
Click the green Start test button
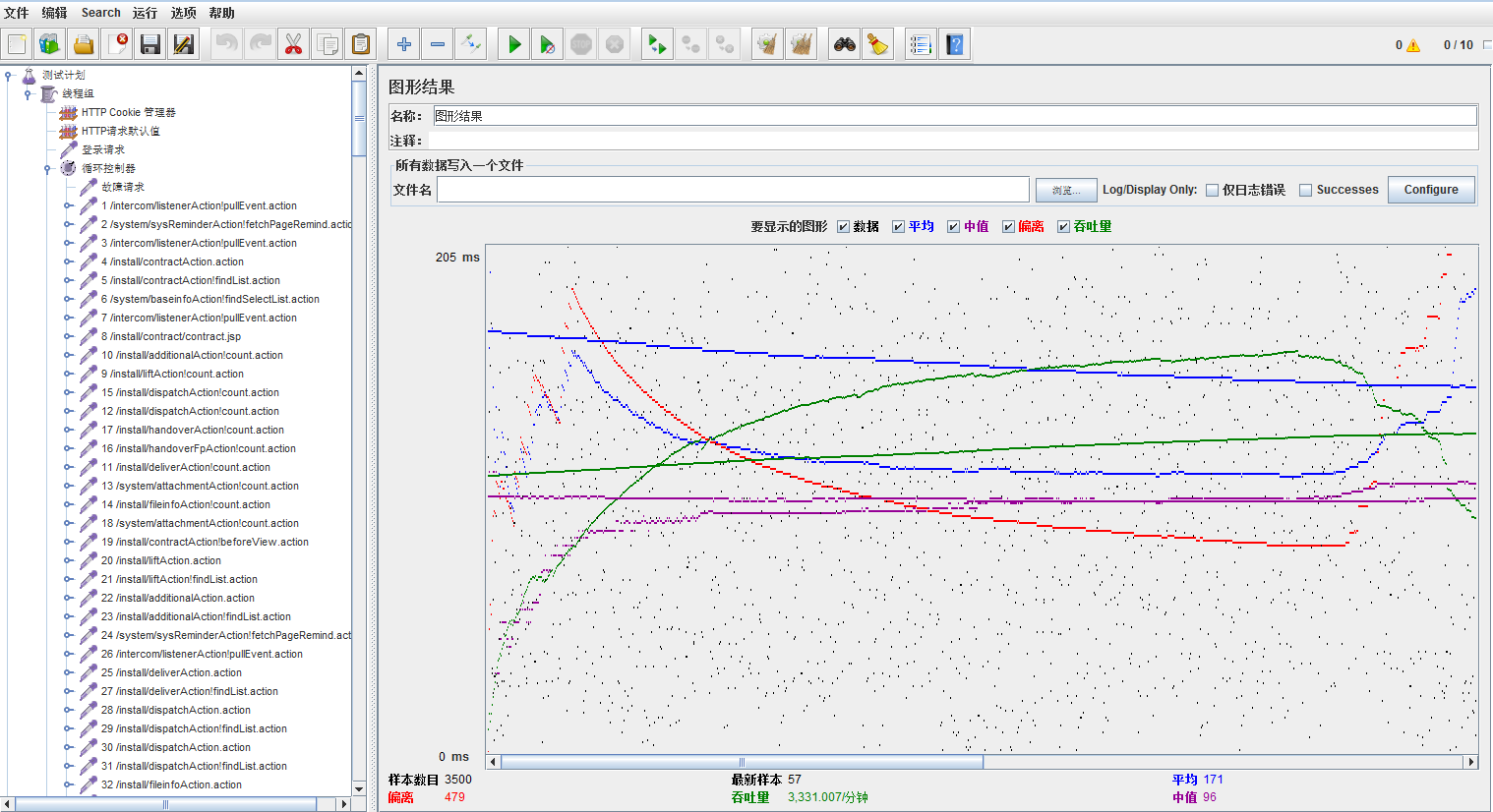coord(513,44)
